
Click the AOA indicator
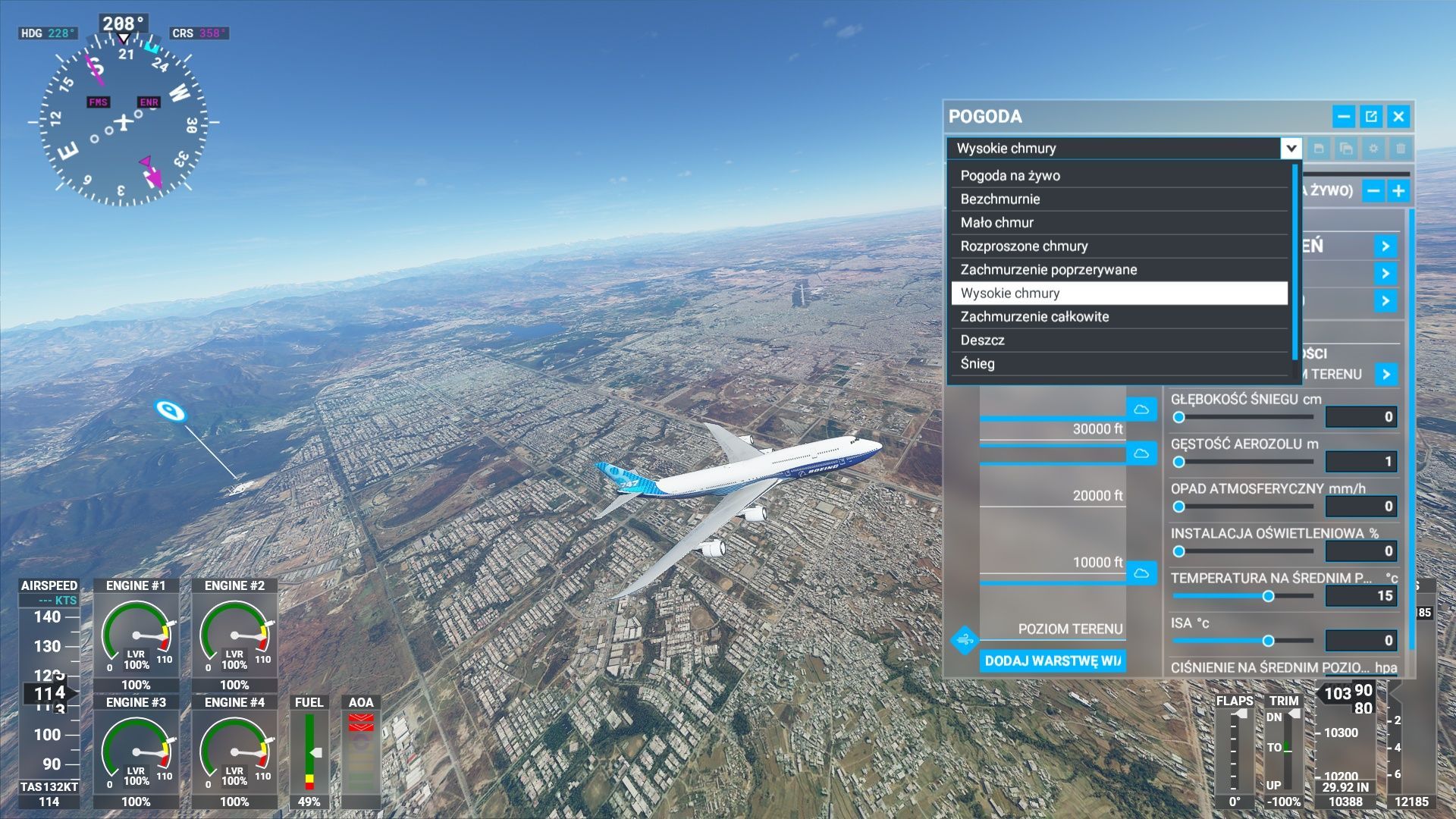click(x=361, y=752)
